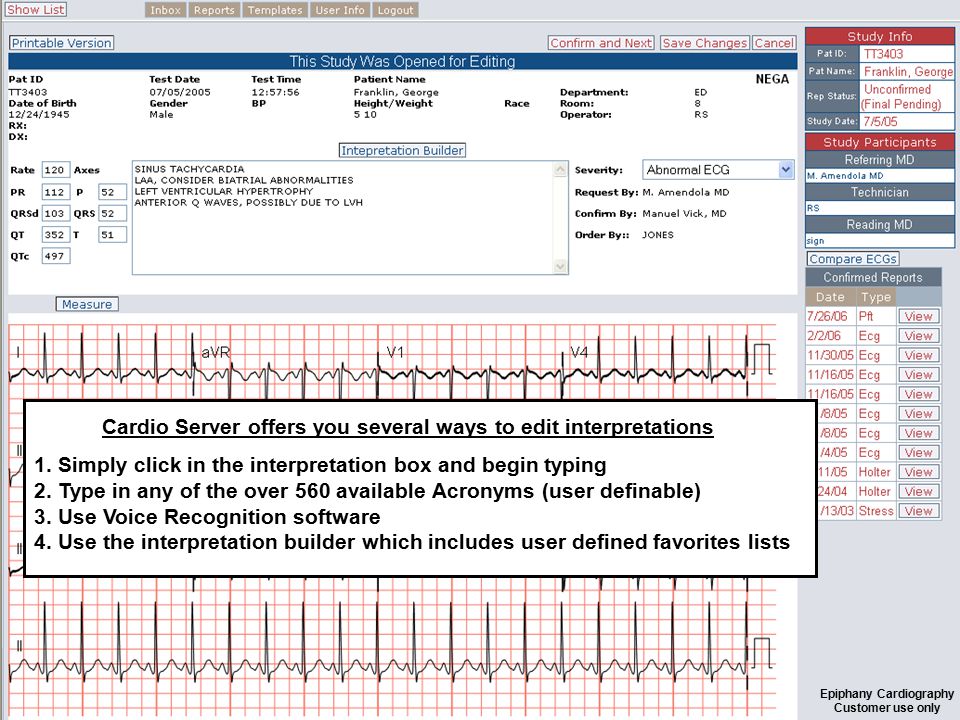Open the Severity dropdown arrow
Image resolution: width=960 pixels, height=720 pixels.
coord(786,170)
